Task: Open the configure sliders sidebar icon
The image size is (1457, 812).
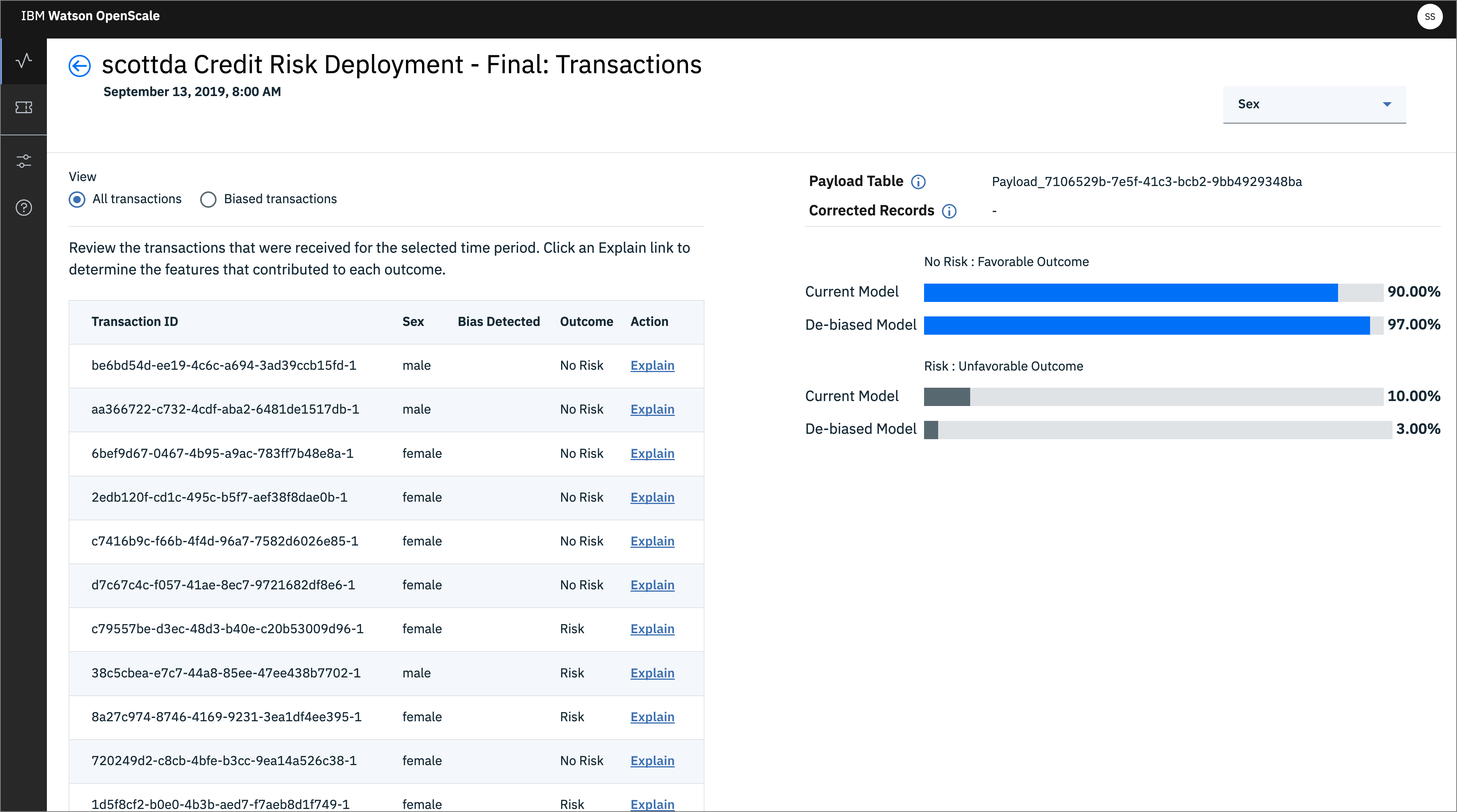Action: pos(24,161)
